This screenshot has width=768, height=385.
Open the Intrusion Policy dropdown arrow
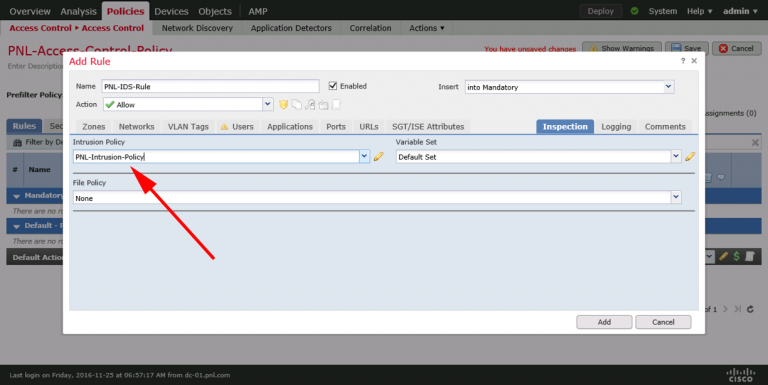(x=364, y=157)
